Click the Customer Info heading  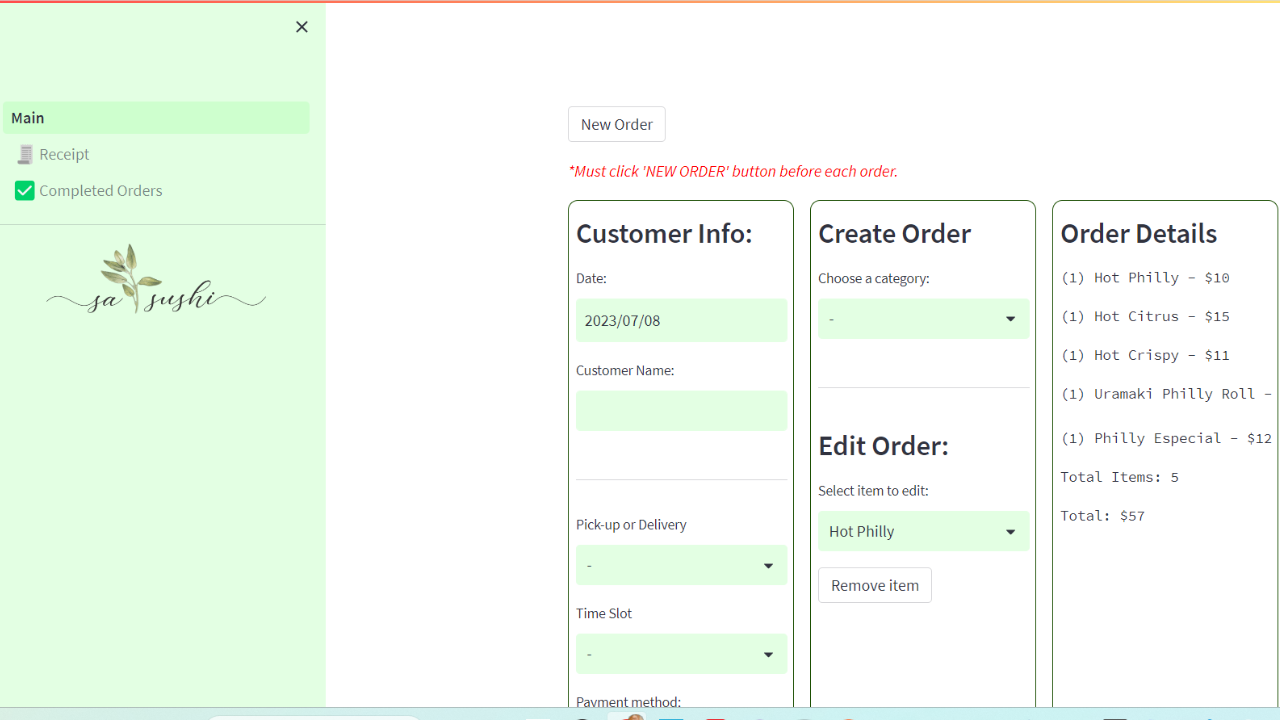(x=664, y=233)
